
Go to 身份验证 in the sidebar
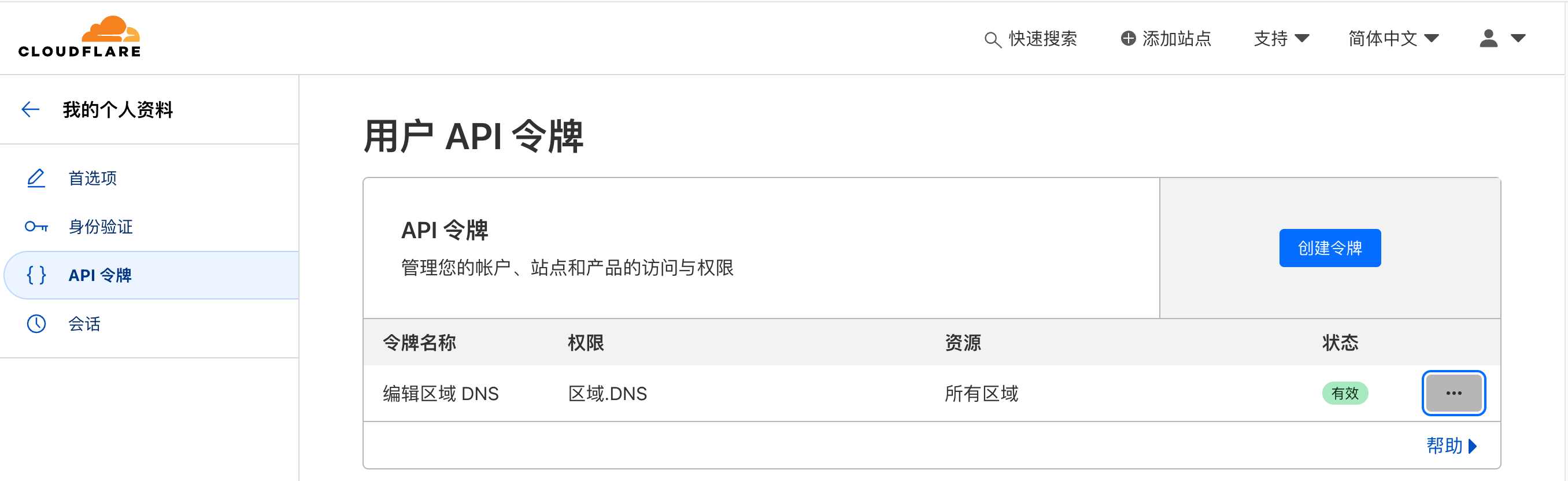click(x=101, y=227)
